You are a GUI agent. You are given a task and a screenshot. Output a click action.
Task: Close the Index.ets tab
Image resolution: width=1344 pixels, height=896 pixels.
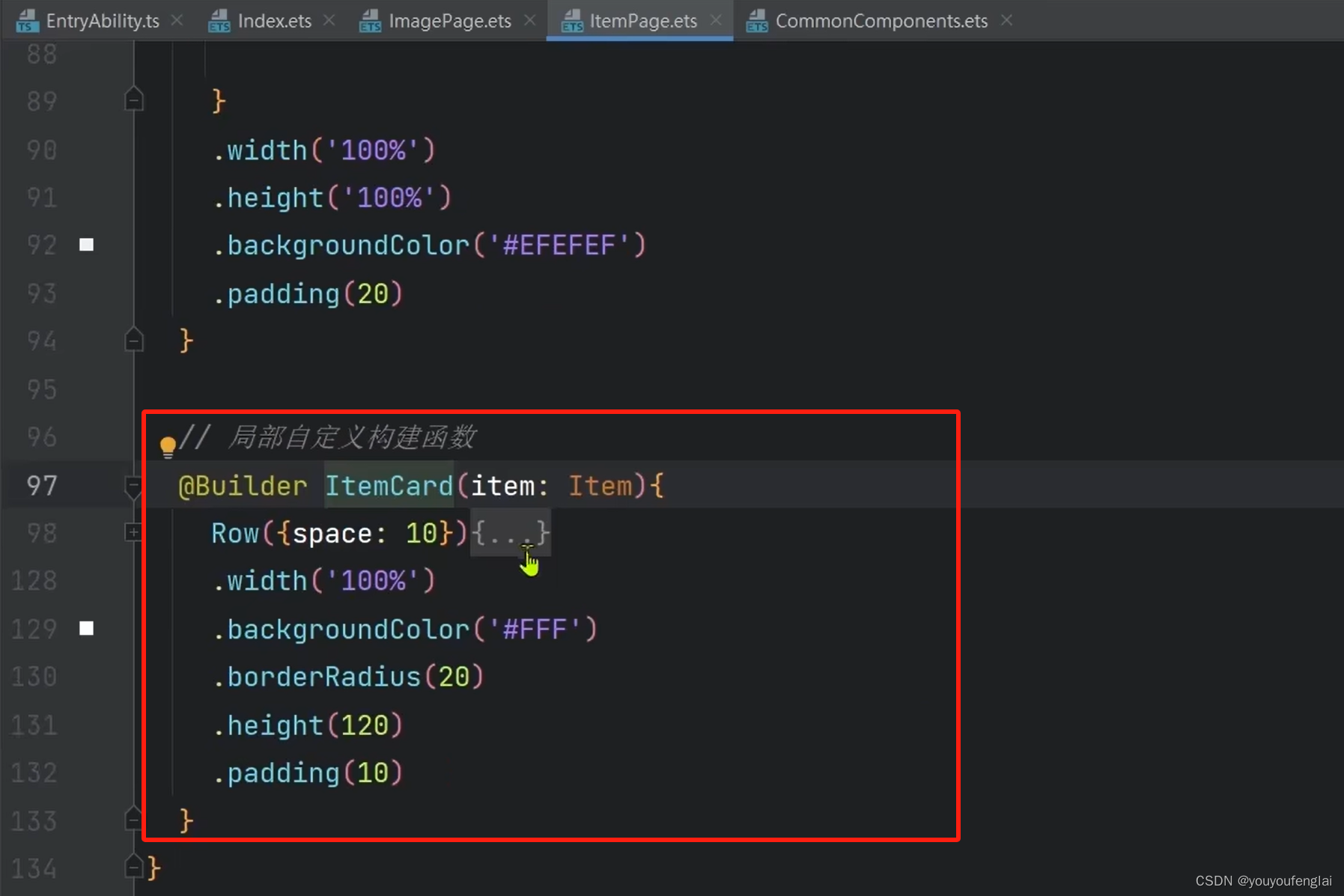[x=329, y=20]
